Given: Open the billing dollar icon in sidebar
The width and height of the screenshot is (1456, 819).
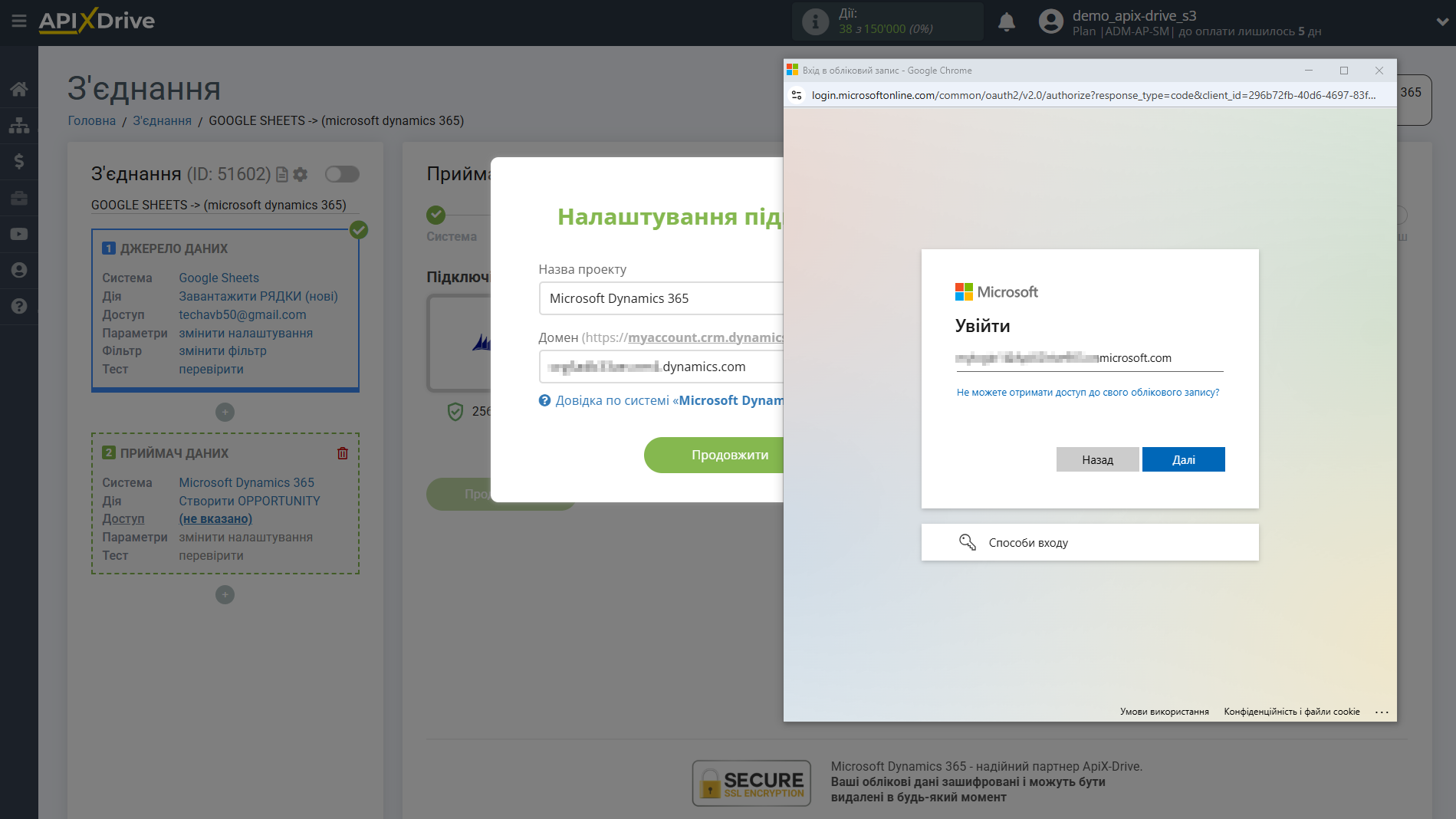Looking at the screenshot, I should (x=19, y=161).
